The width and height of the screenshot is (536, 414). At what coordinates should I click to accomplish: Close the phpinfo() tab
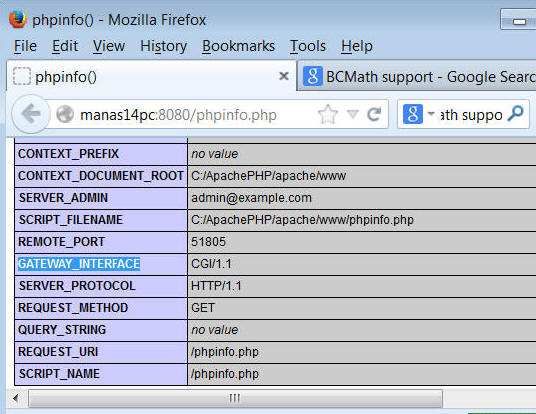(x=284, y=76)
